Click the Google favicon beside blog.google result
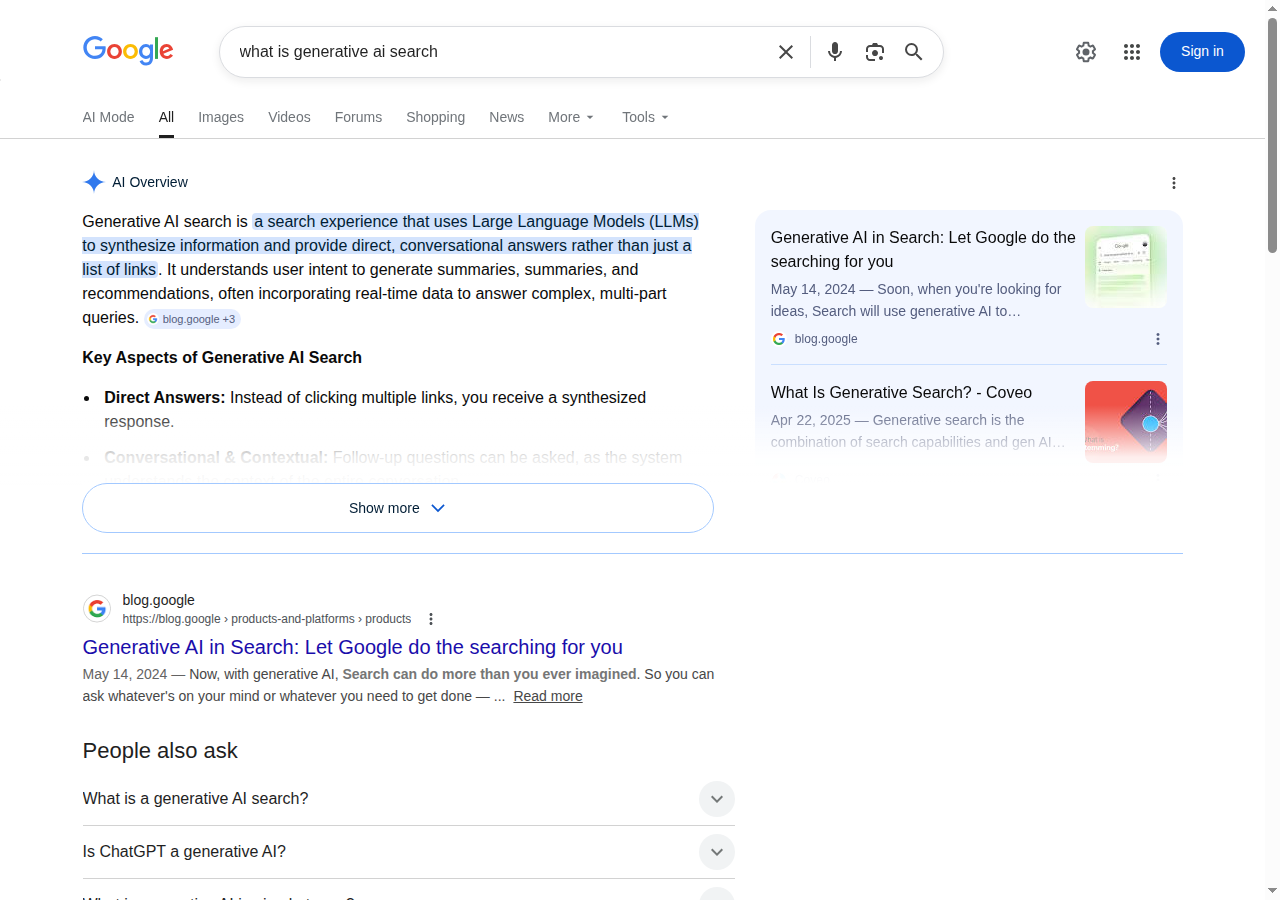This screenshot has height=900, width=1280. pyautogui.click(x=97, y=609)
